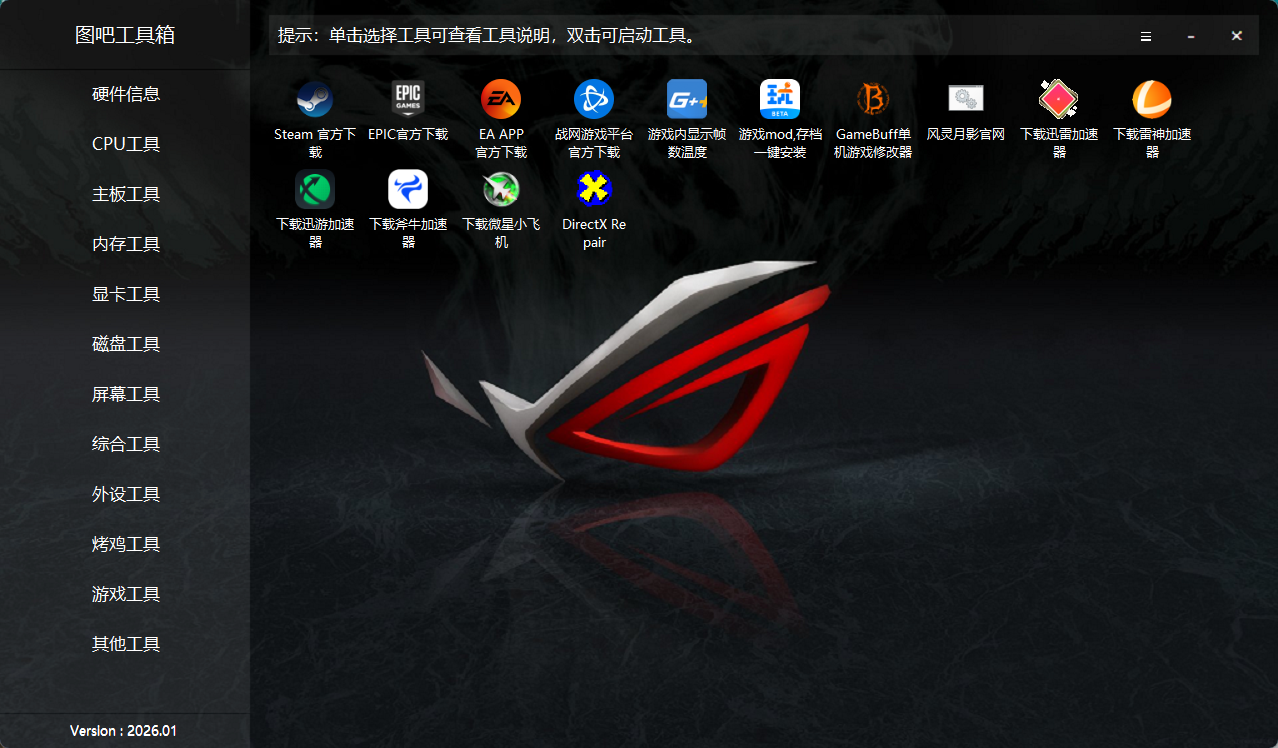Open the CPU工具 category
This screenshot has width=1278, height=748.
[126, 144]
